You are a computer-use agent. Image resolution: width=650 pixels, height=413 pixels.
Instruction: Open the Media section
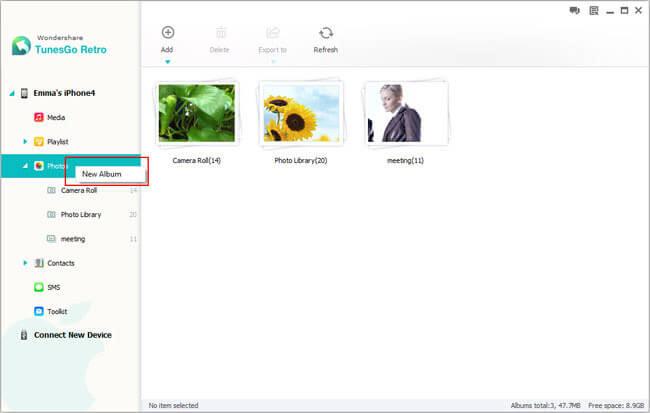pyautogui.click(x=56, y=117)
